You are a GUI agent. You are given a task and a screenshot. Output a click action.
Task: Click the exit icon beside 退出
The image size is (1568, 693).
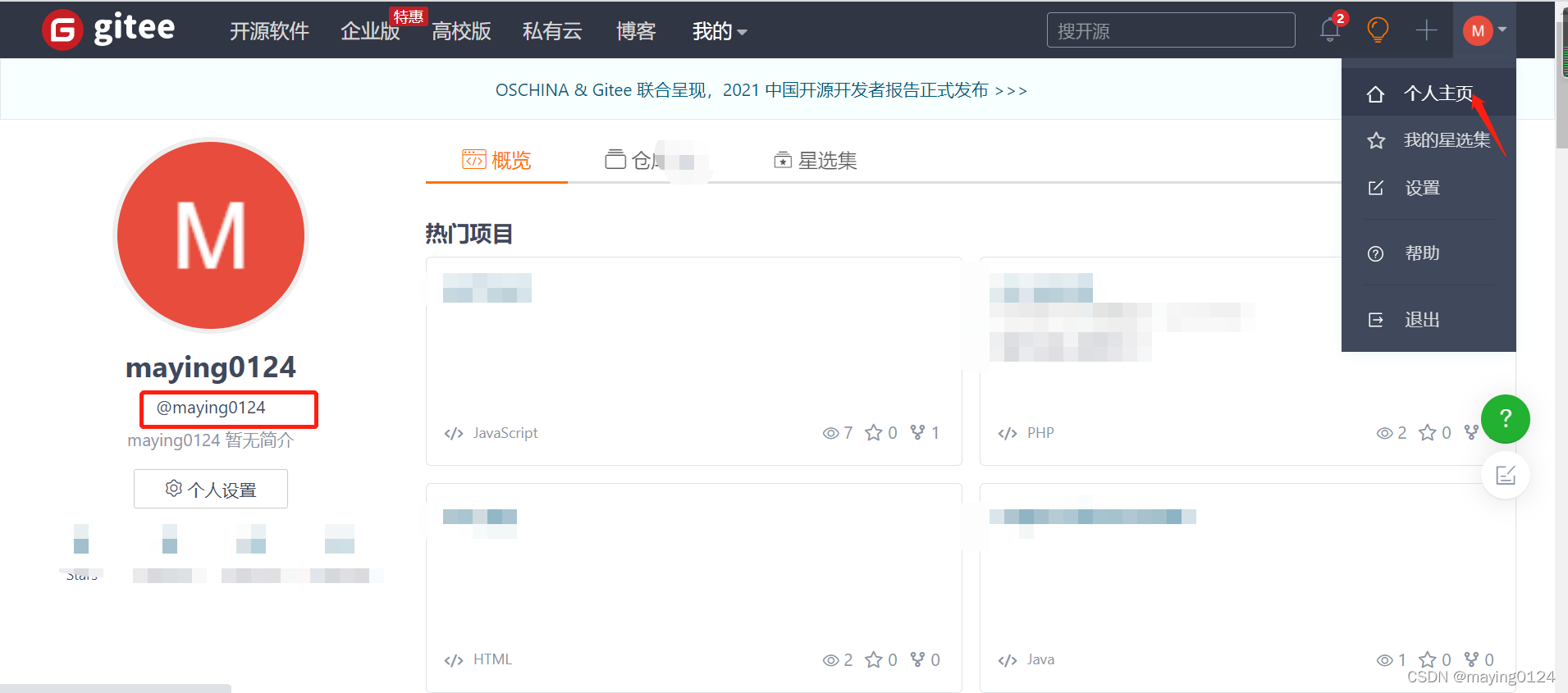coord(1376,320)
